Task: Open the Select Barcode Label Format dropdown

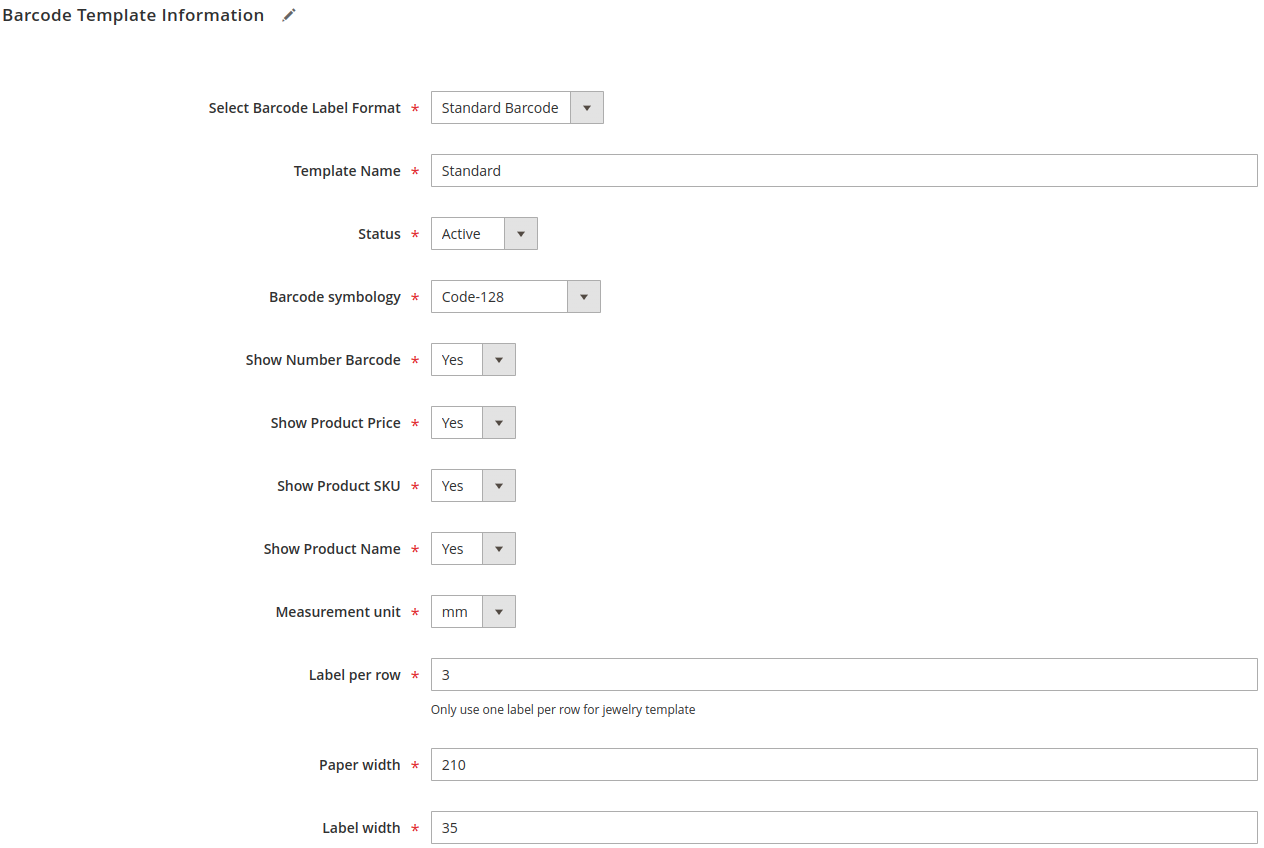Action: [517, 108]
